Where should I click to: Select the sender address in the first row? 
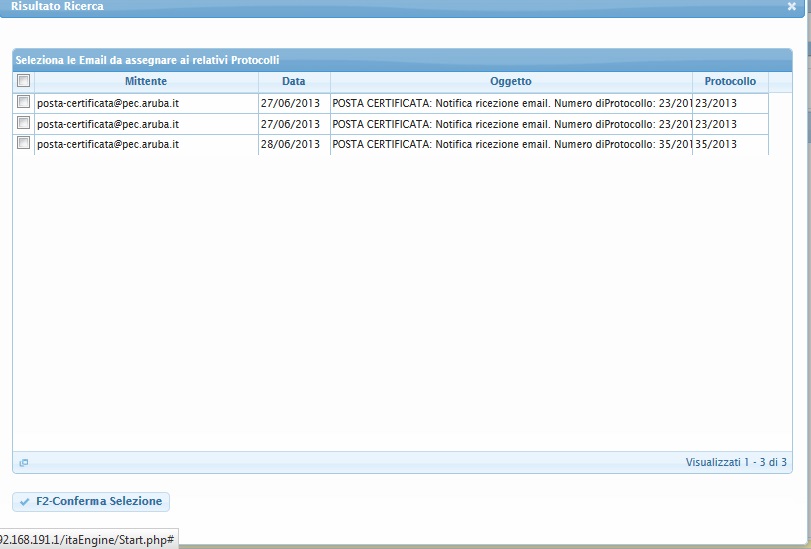coord(108,103)
